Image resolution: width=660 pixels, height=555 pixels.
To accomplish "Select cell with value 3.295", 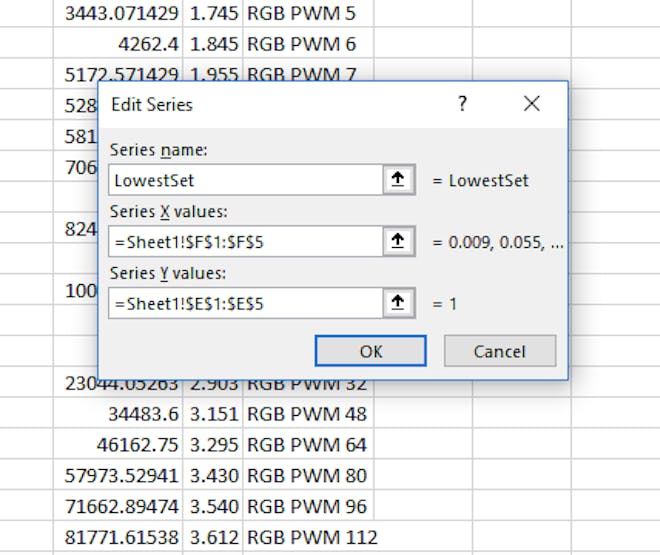I will (x=213, y=445).
